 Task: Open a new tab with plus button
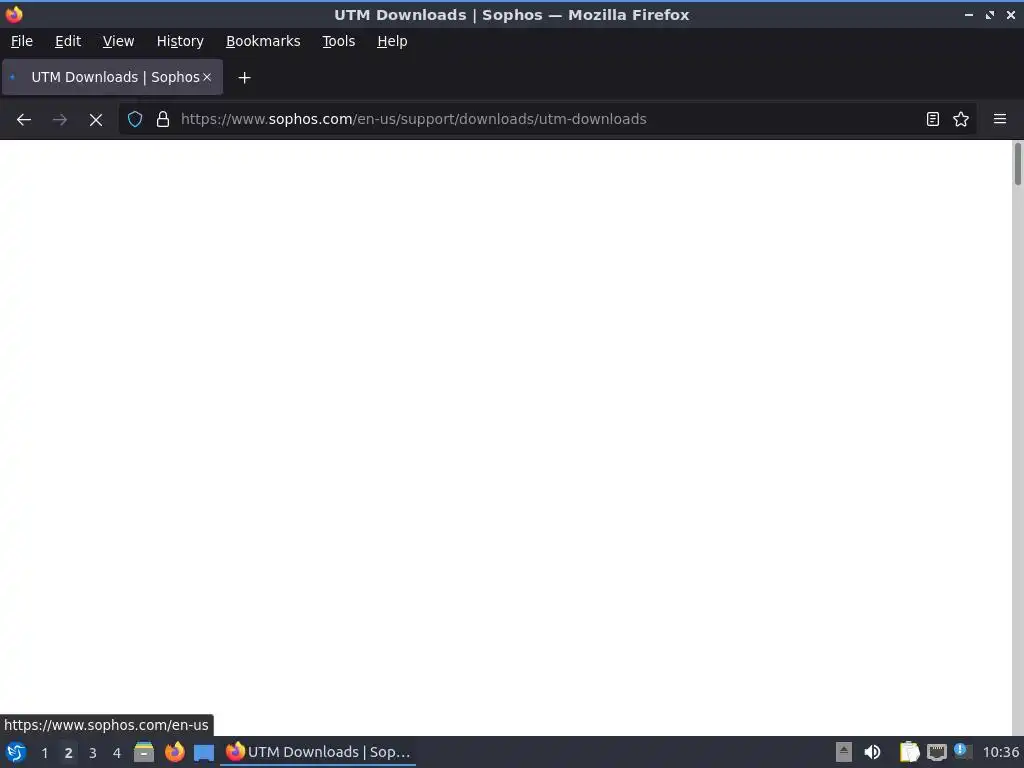pyautogui.click(x=244, y=78)
